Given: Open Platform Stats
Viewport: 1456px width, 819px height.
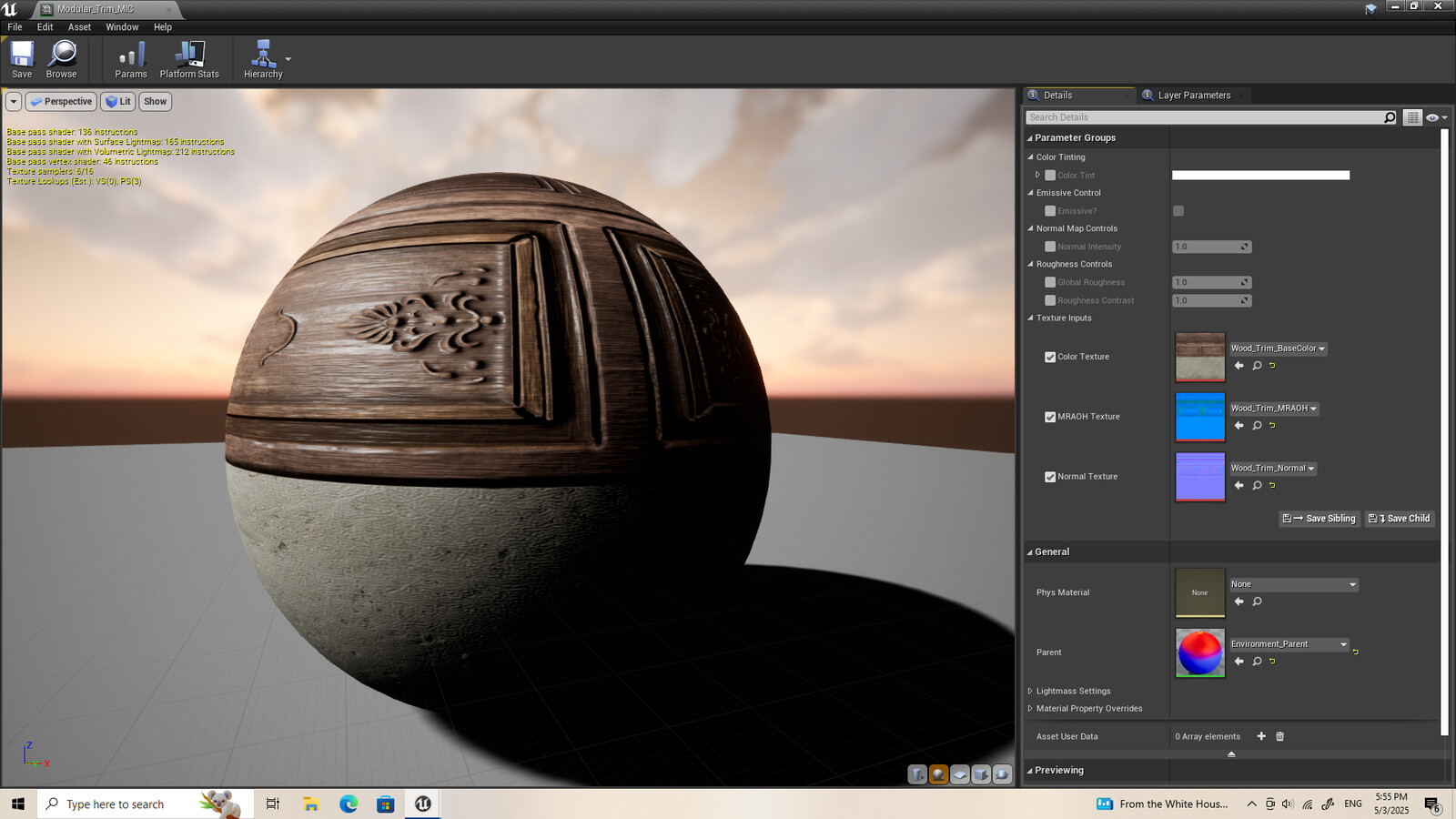Looking at the screenshot, I should point(189,60).
